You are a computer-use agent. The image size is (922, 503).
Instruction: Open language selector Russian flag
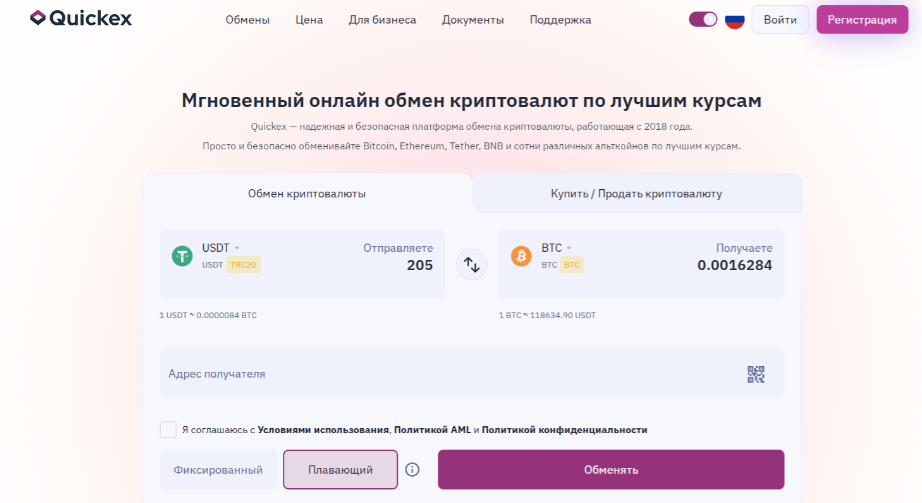(734, 19)
